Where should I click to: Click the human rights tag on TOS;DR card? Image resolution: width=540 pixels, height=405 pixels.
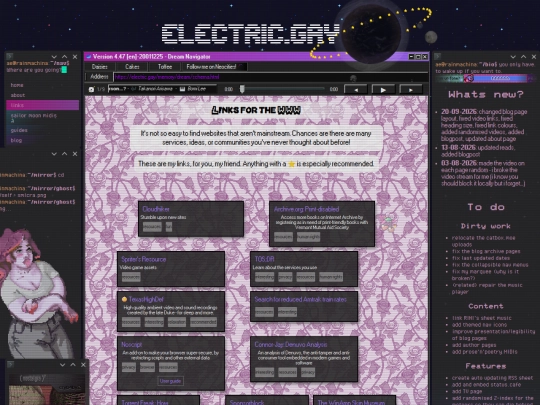(x=331, y=277)
